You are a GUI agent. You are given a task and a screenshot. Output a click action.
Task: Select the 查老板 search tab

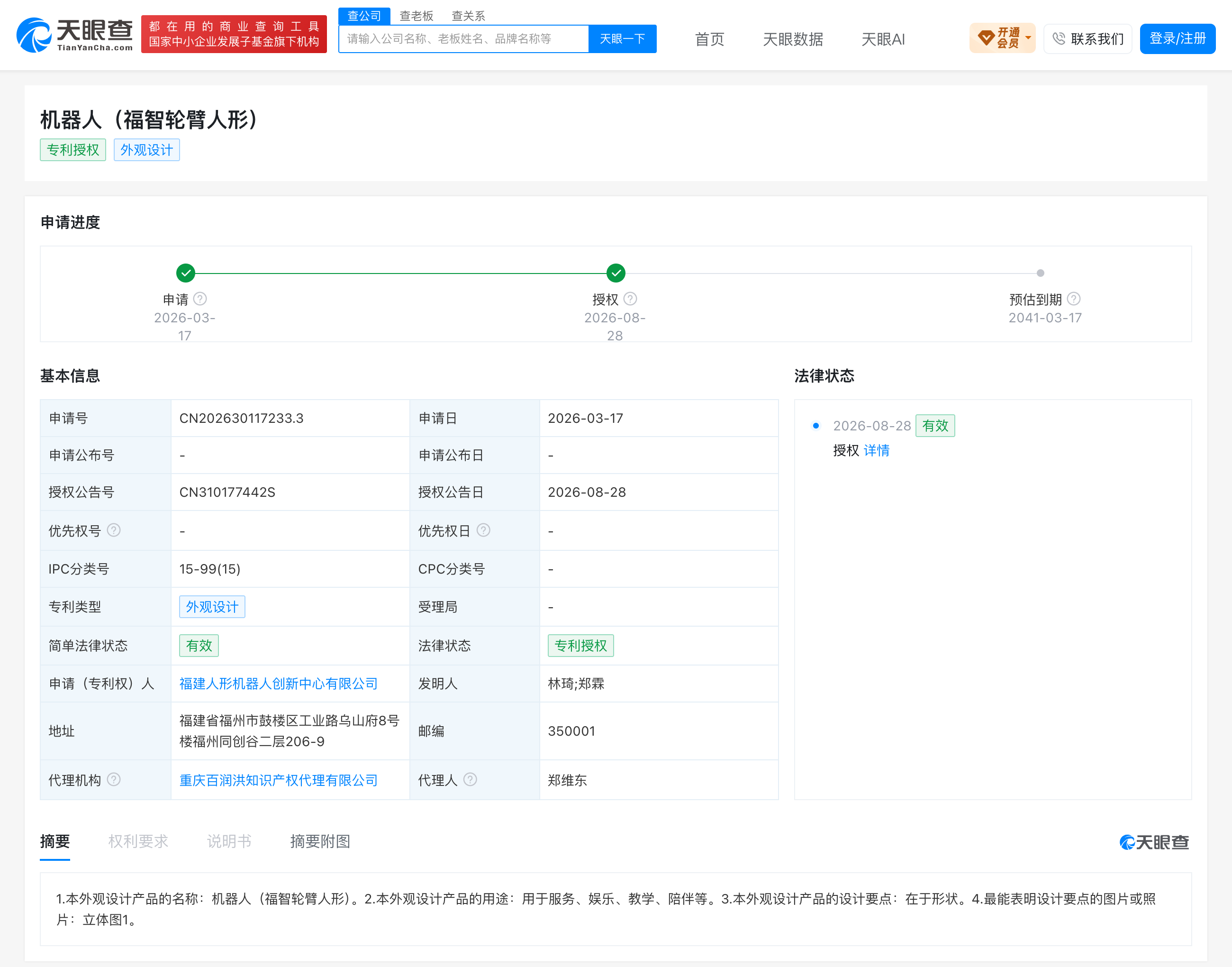point(417,16)
